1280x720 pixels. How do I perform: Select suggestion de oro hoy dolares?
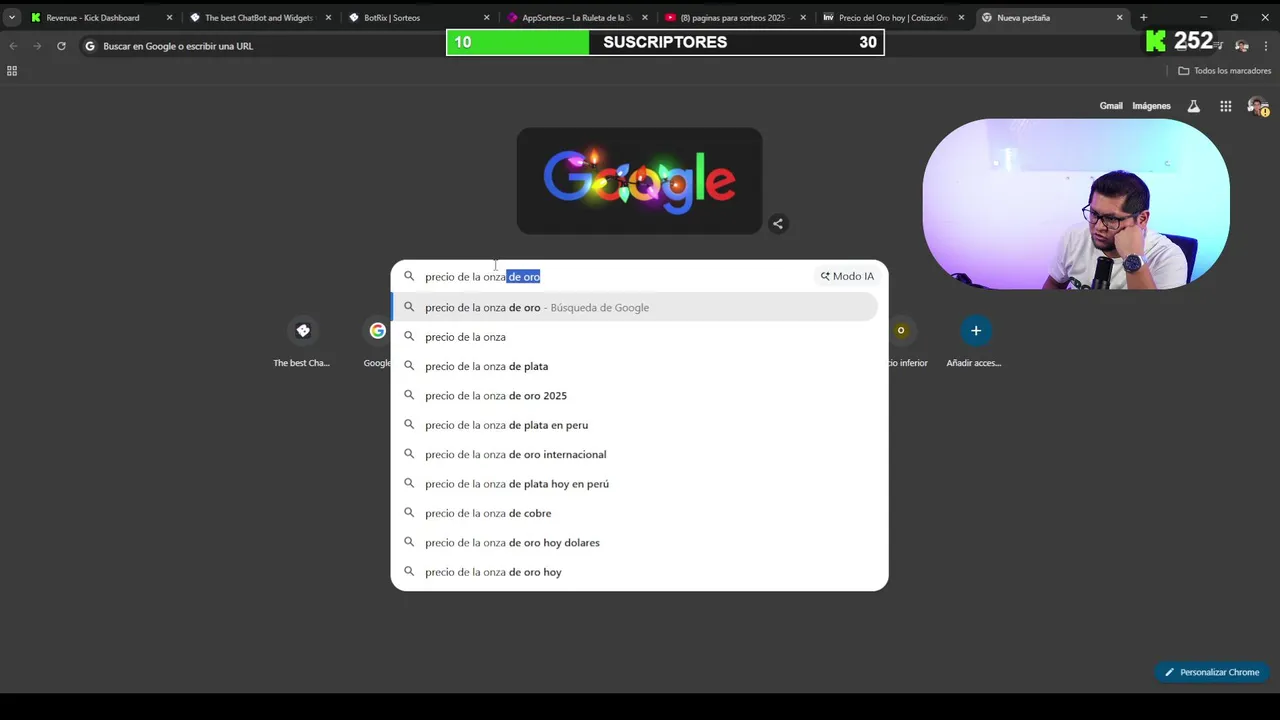point(634,543)
